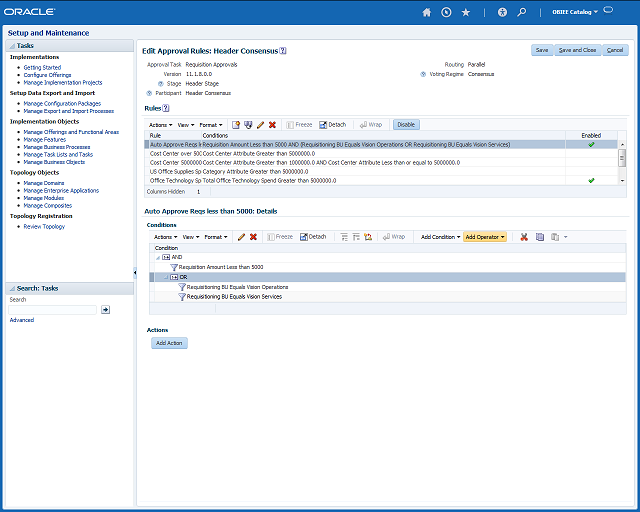The image size is (640, 512).
Task: Click collapse all icon in Conditions toolbar
Action: pyautogui.click(x=344, y=237)
